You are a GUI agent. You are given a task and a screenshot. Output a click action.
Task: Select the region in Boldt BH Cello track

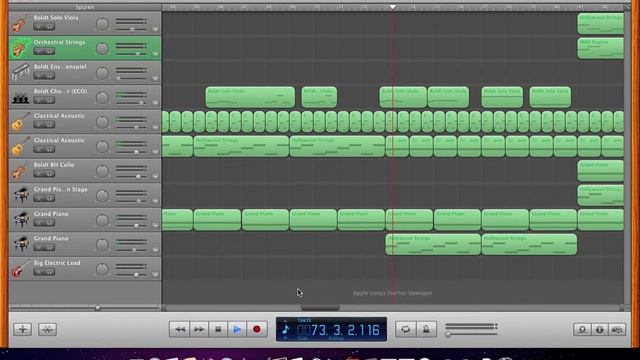point(600,171)
